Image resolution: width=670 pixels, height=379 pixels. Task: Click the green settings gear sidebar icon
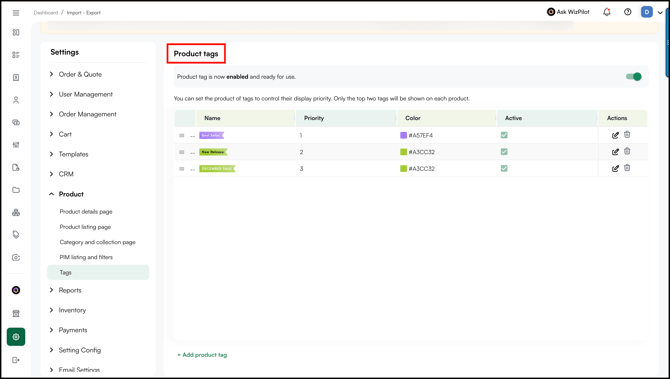(16, 337)
